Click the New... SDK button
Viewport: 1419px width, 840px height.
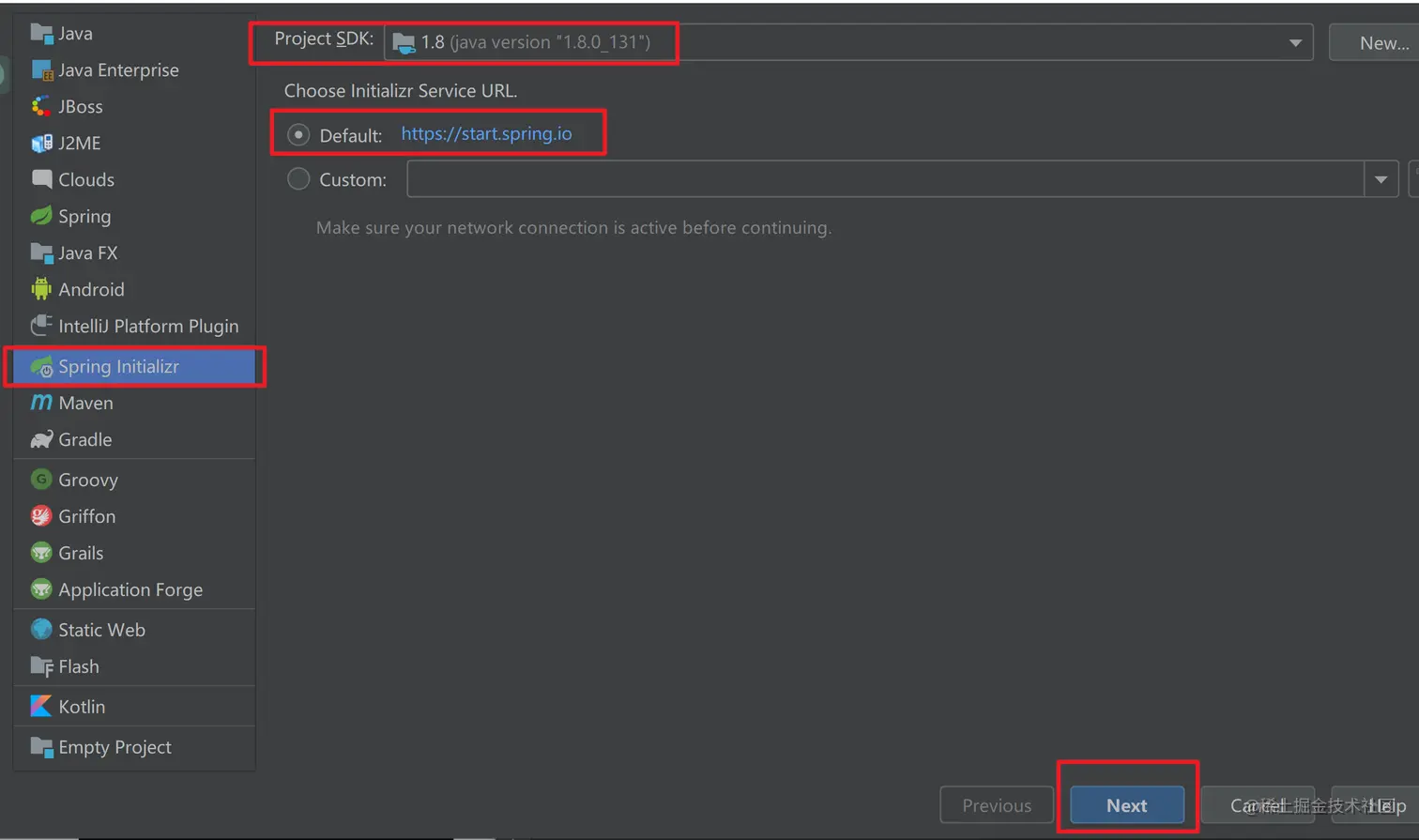coord(1376,43)
